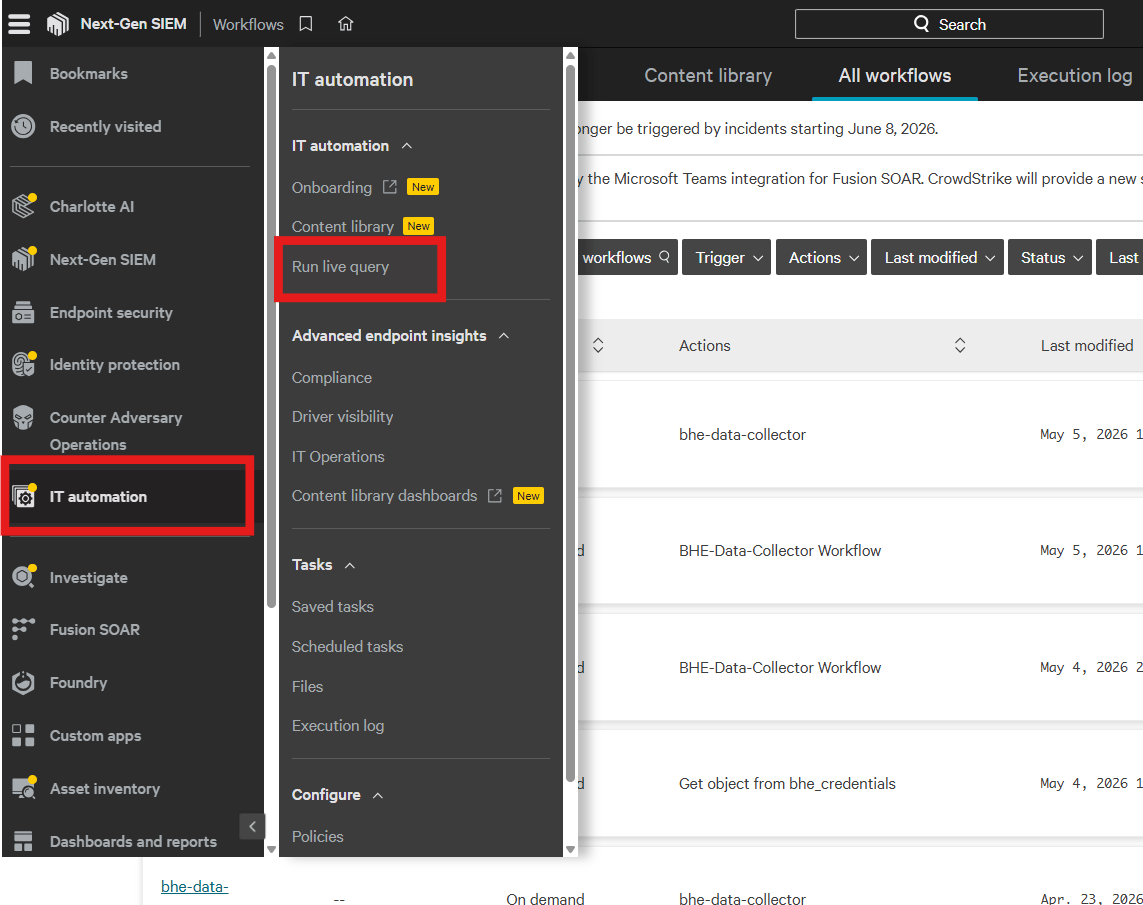Open Asset inventory icon

(23, 788)
